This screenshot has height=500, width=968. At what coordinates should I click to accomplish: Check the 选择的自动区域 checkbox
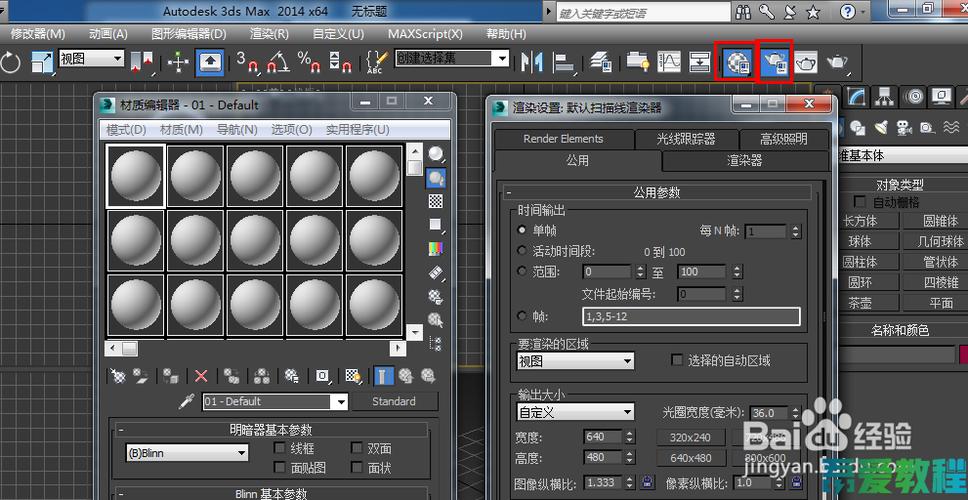click(x=677, y=360)
